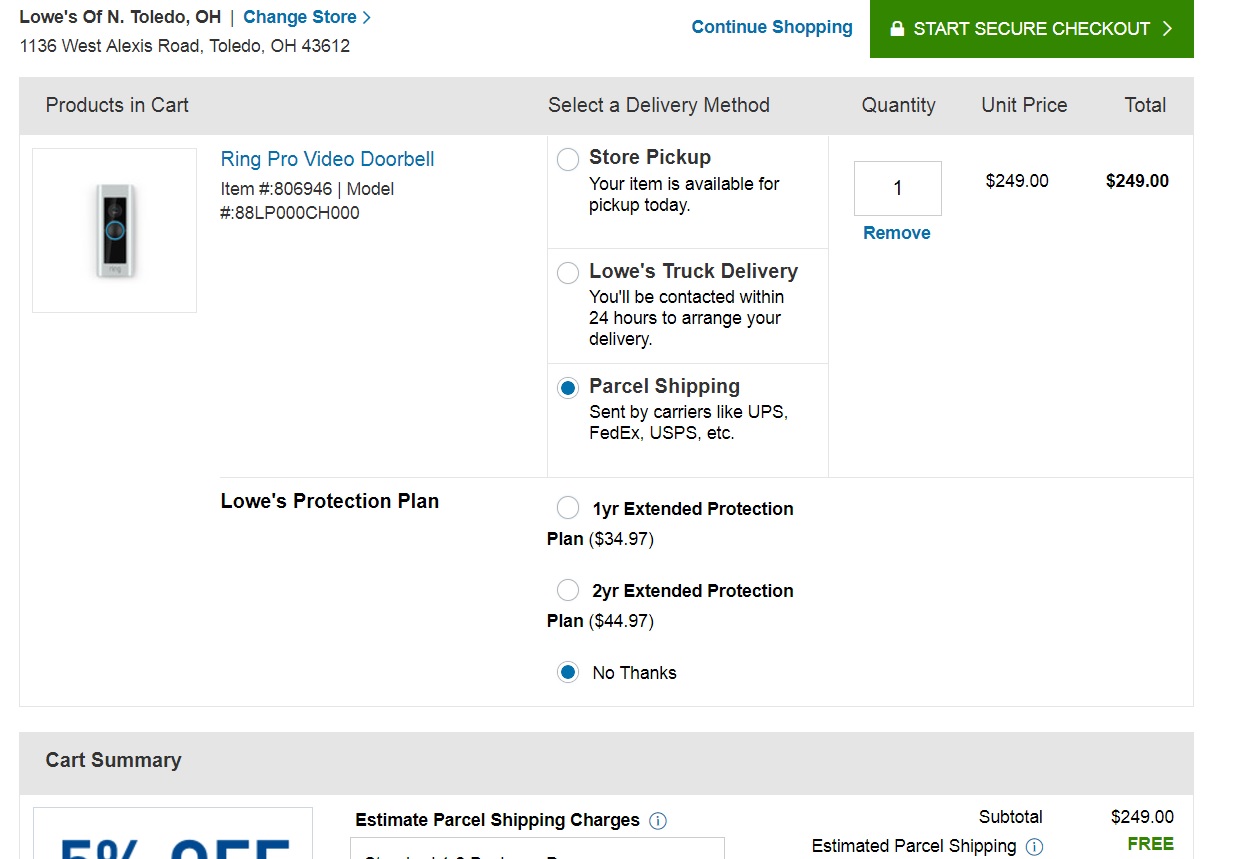Screen dimensions: 1242x859
Task: Open the Ring Pro Video Doorbell product page
Action: pyautogui.click(x=327, y=159)
